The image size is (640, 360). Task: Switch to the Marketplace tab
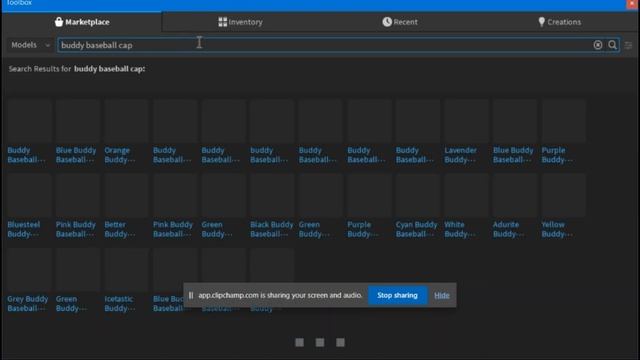pos(82,22)
